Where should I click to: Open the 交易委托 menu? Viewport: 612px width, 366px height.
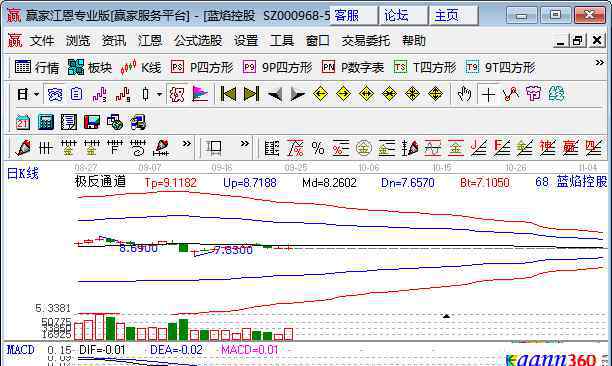click(x=365, y=41)
